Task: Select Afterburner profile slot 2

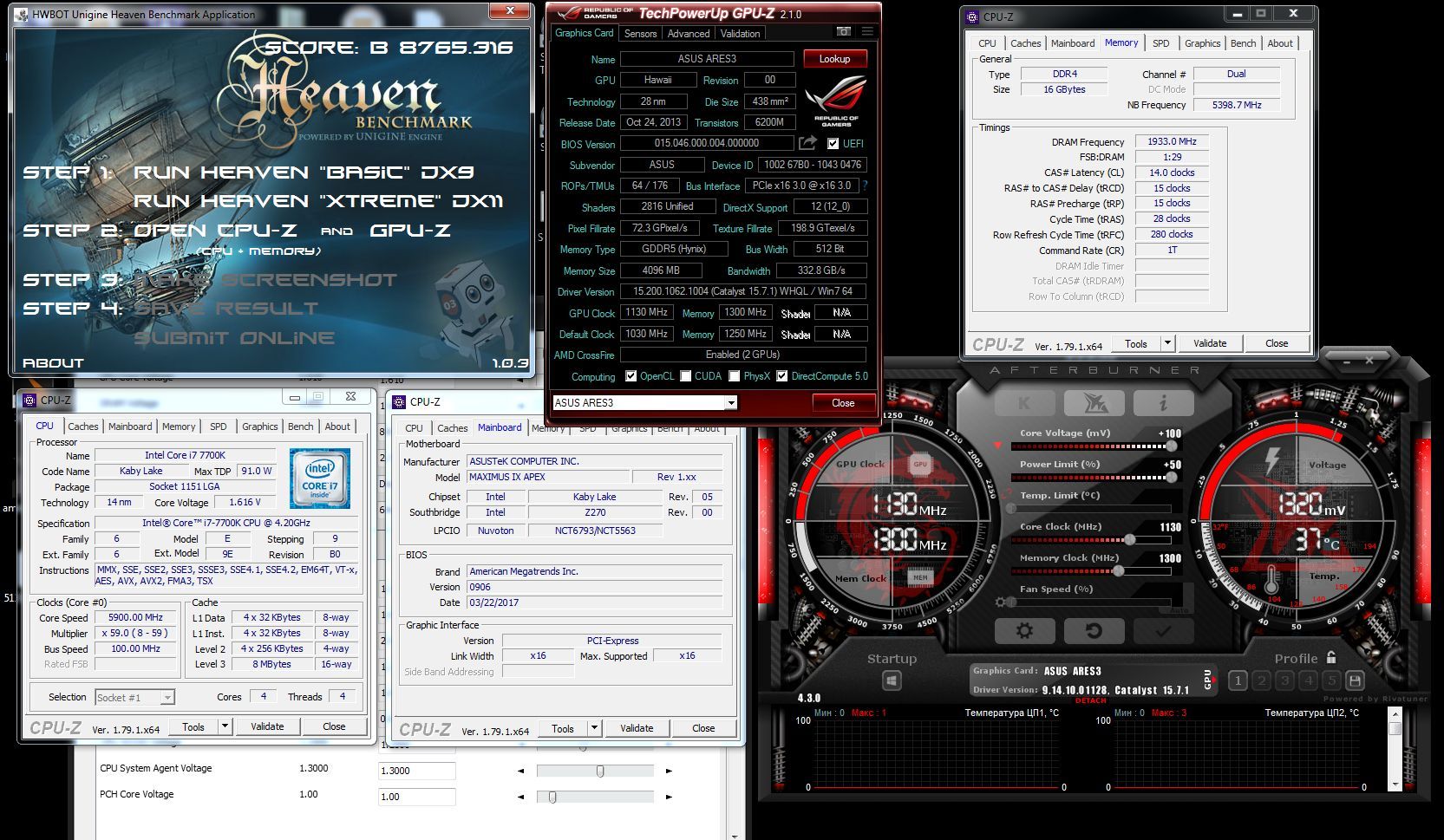Action: pyautogui.click(x=1262, y=680)
